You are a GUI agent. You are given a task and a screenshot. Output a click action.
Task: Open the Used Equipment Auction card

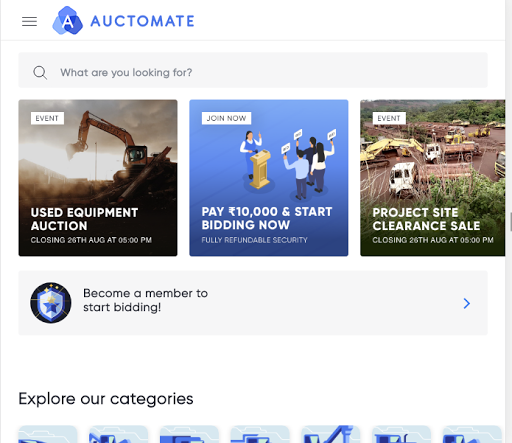coord(98,178)
